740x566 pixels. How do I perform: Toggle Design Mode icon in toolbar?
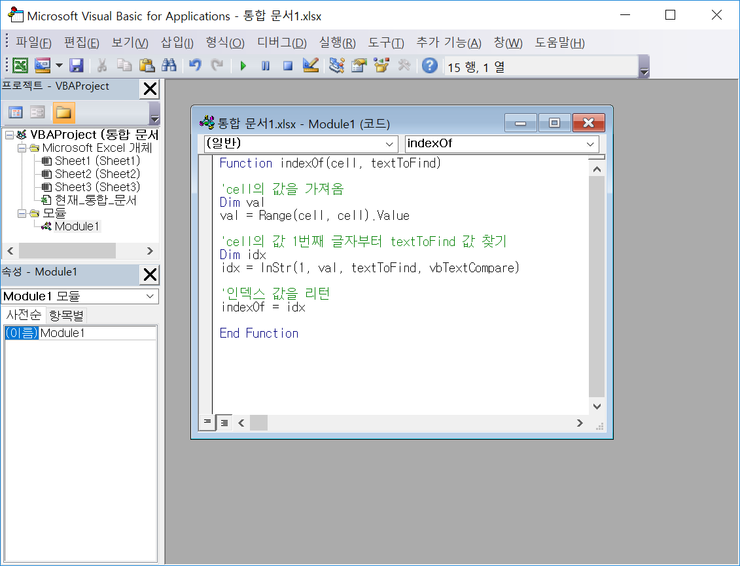(310, 65)
